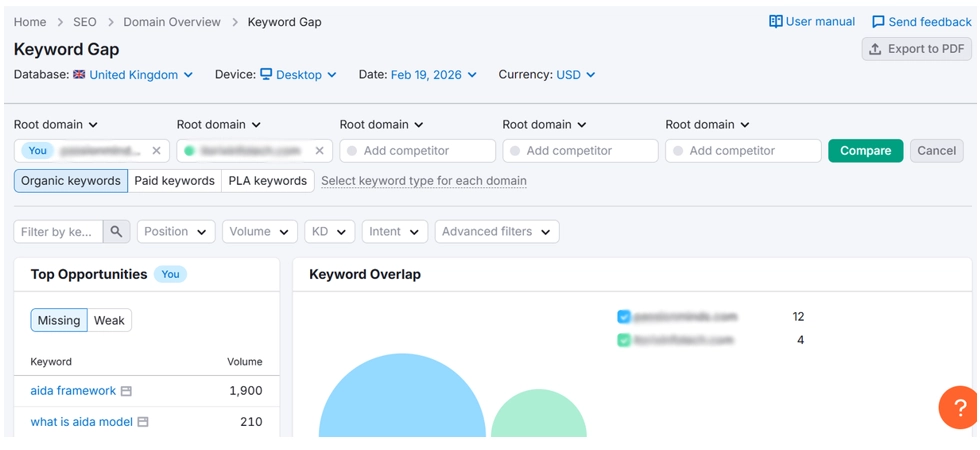
Task: Click the Send feedback chat icon
Action: coord(878,22)
